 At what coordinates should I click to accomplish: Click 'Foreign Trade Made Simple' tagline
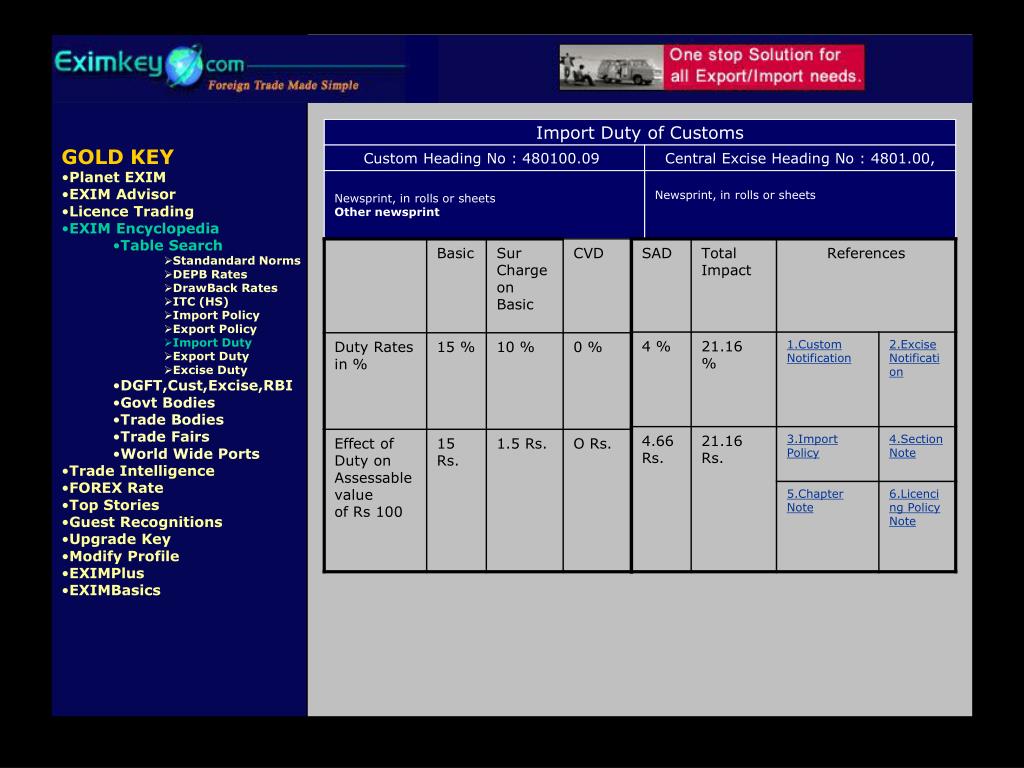[283, 85]
